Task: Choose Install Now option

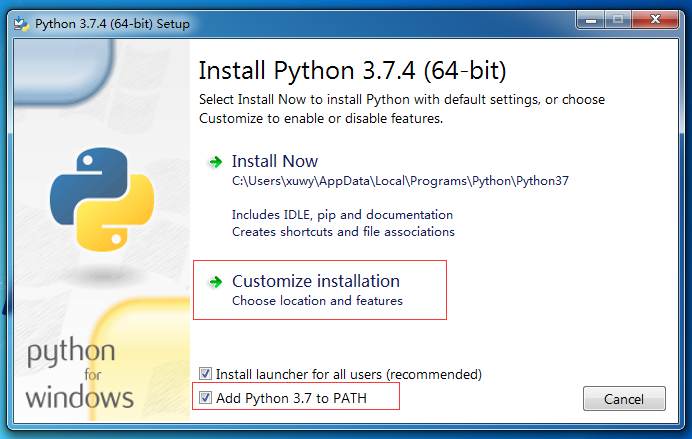Action: click(x=275, y=161)
